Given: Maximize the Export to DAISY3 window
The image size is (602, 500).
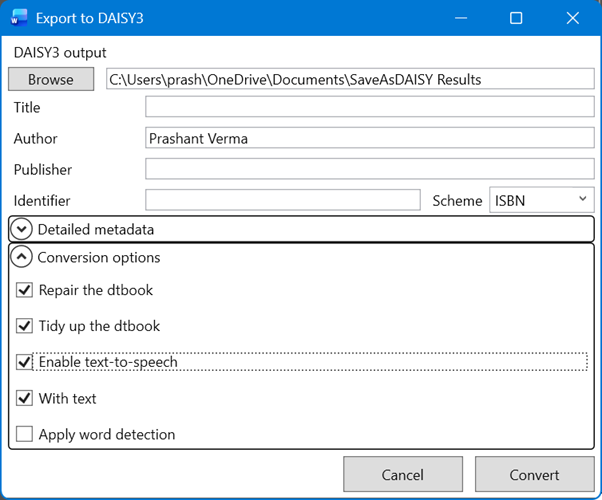Looking at the screenshot, I should point(516,18).
